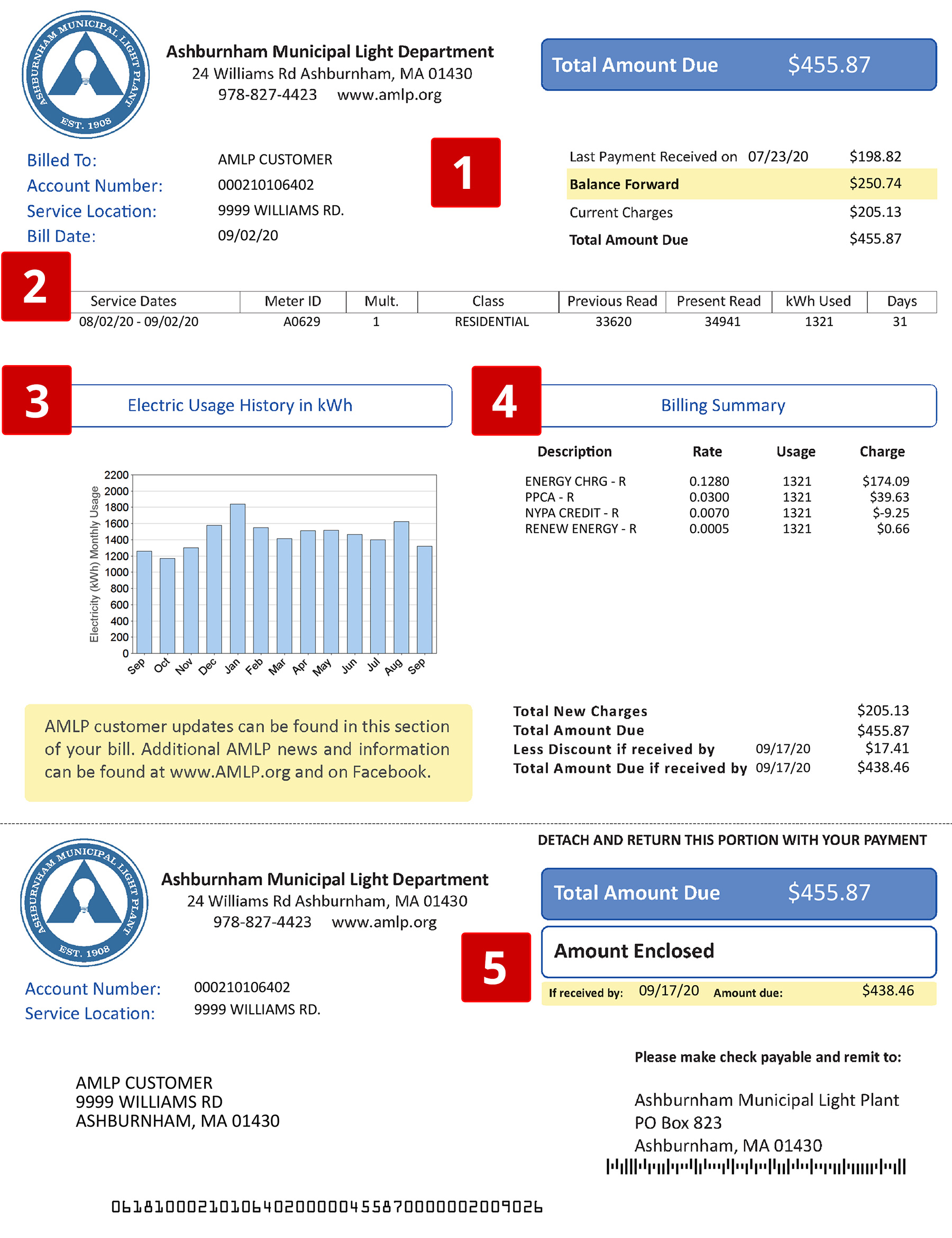
Task: Click the Class column header
Action: [x=488, y=301]
